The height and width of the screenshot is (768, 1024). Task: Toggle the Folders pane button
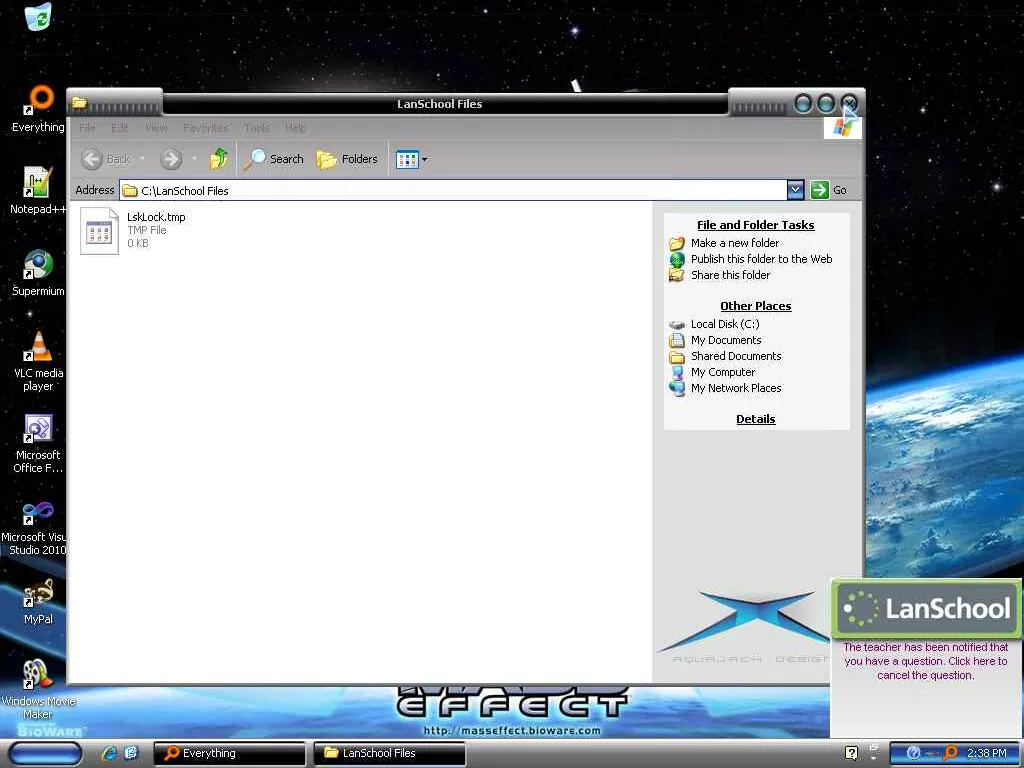(347, 159)
